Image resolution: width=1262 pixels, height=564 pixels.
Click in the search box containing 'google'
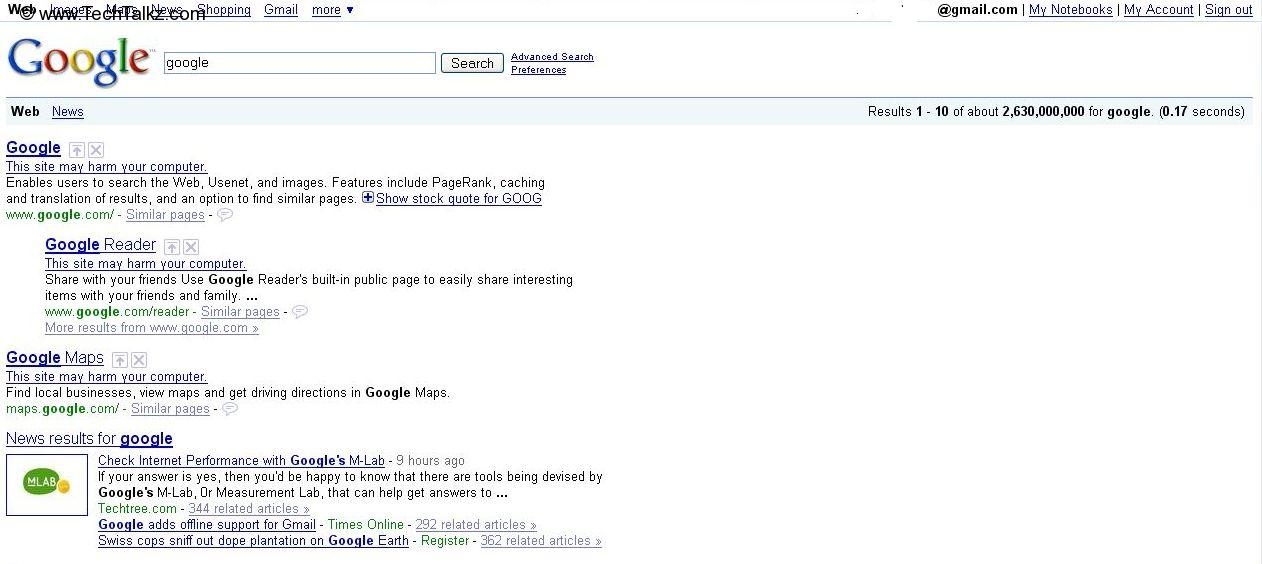(x=300, y=63)
